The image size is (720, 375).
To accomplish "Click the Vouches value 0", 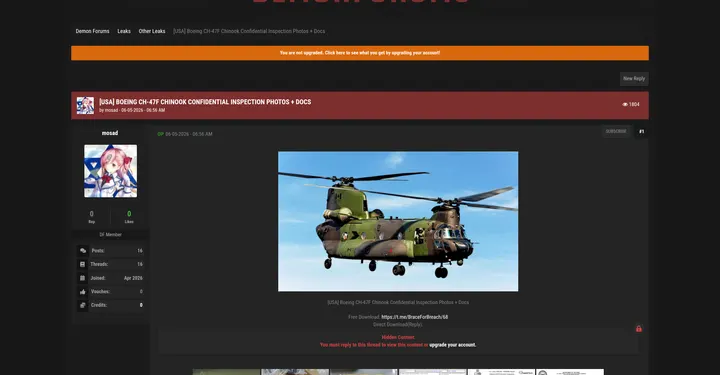I will tap(141, 291).
